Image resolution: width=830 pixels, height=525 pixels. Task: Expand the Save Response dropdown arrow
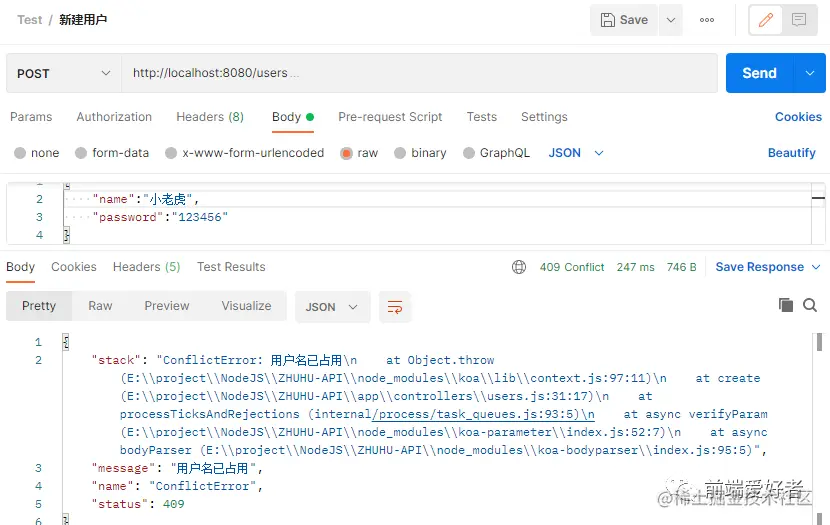click(x=816, y=267)
